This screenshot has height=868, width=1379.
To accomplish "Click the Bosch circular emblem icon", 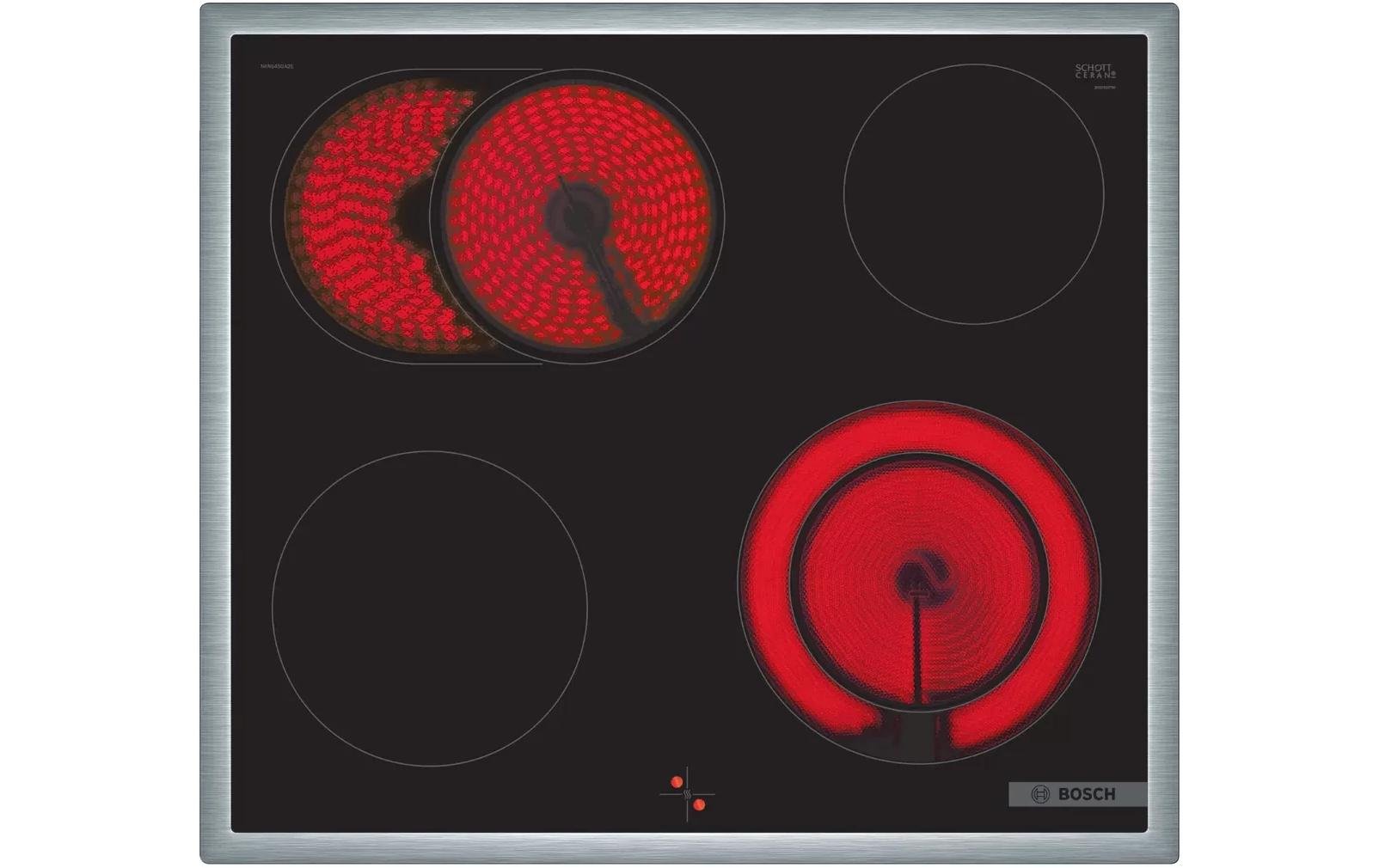I will [x=1041, y=794].
